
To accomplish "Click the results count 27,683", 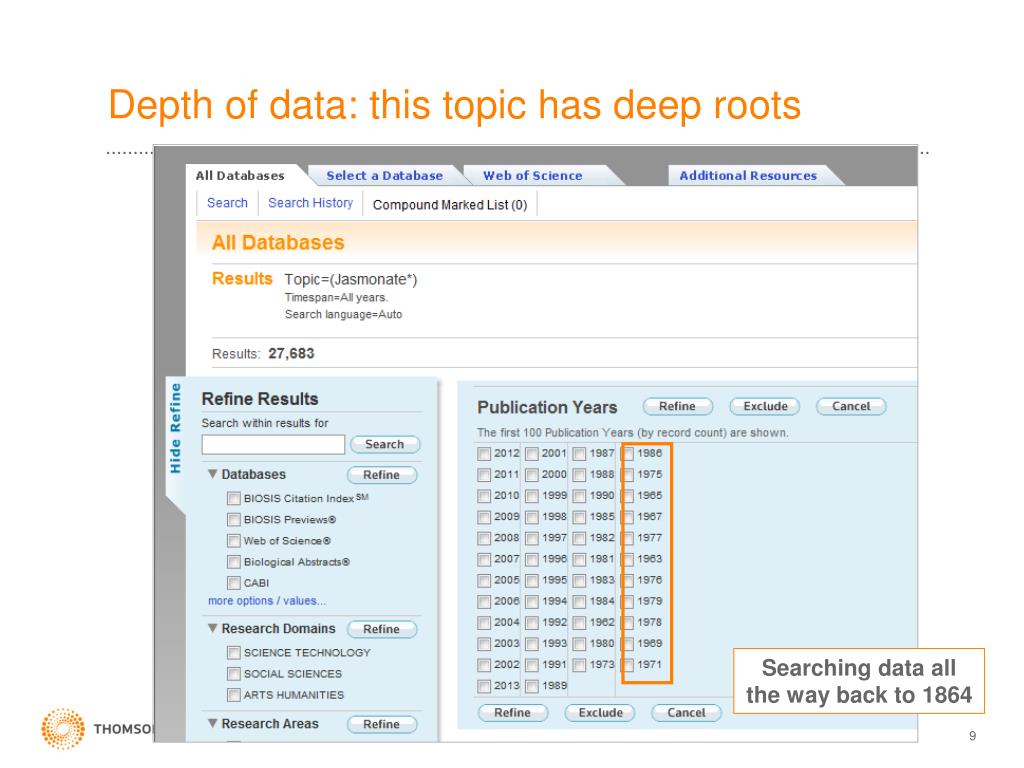I will pyautogui.click(x=291, y=354).
